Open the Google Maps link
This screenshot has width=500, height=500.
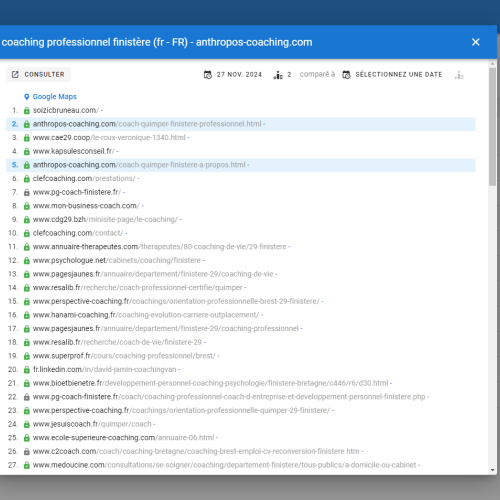54,97
